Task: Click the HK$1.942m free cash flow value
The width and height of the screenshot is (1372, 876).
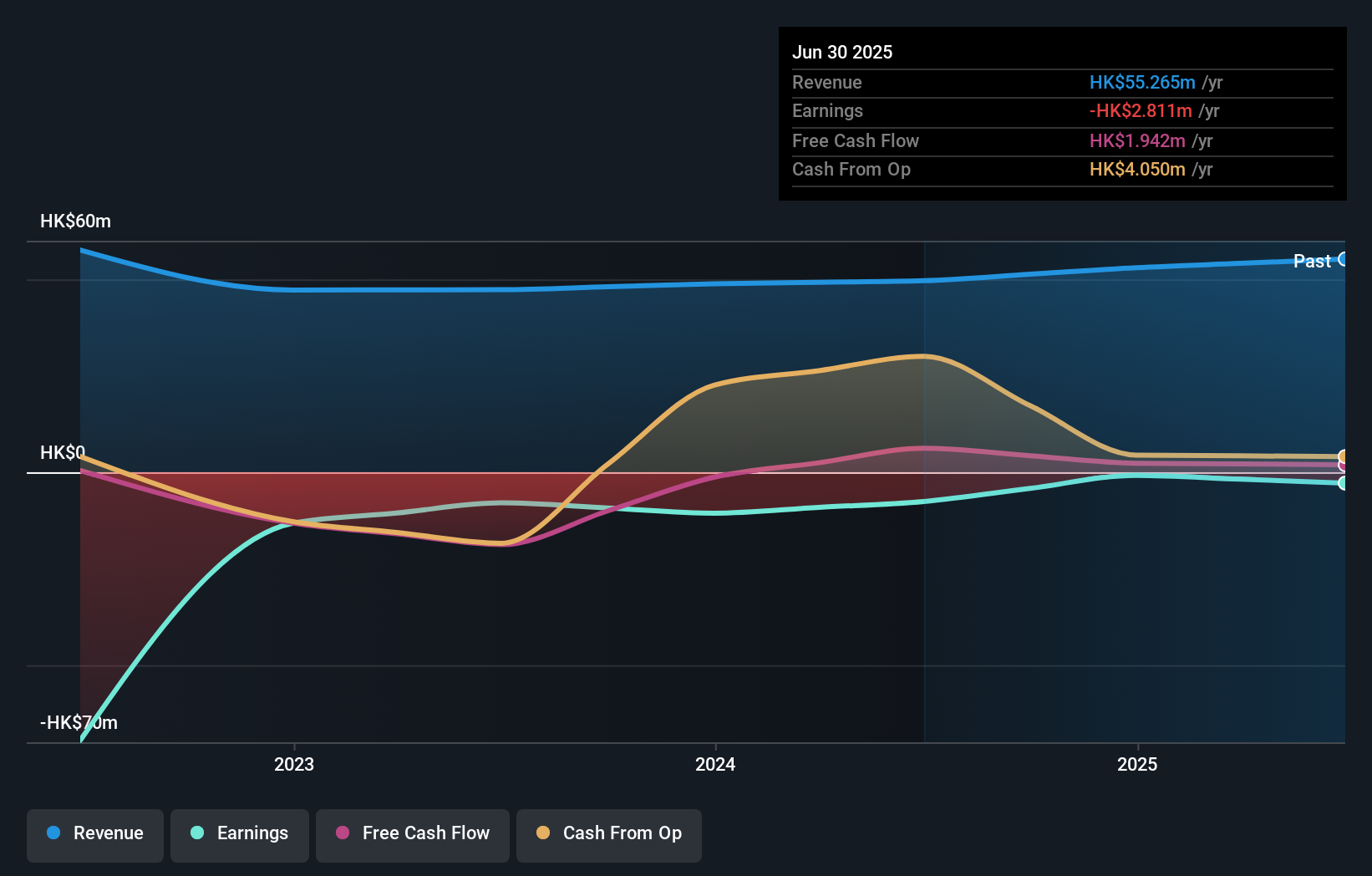Action: 1137,140
